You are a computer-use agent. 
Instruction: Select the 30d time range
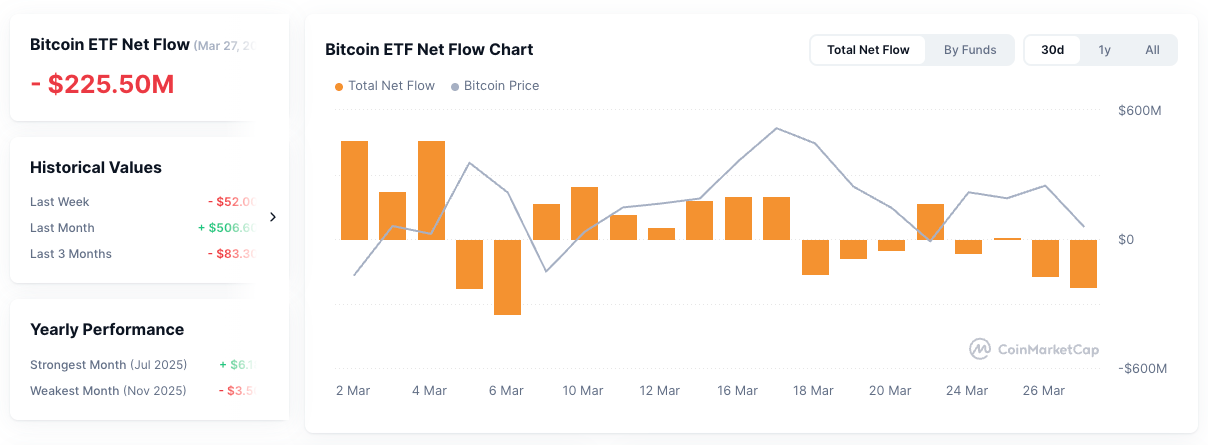(x=1053, y=50)
